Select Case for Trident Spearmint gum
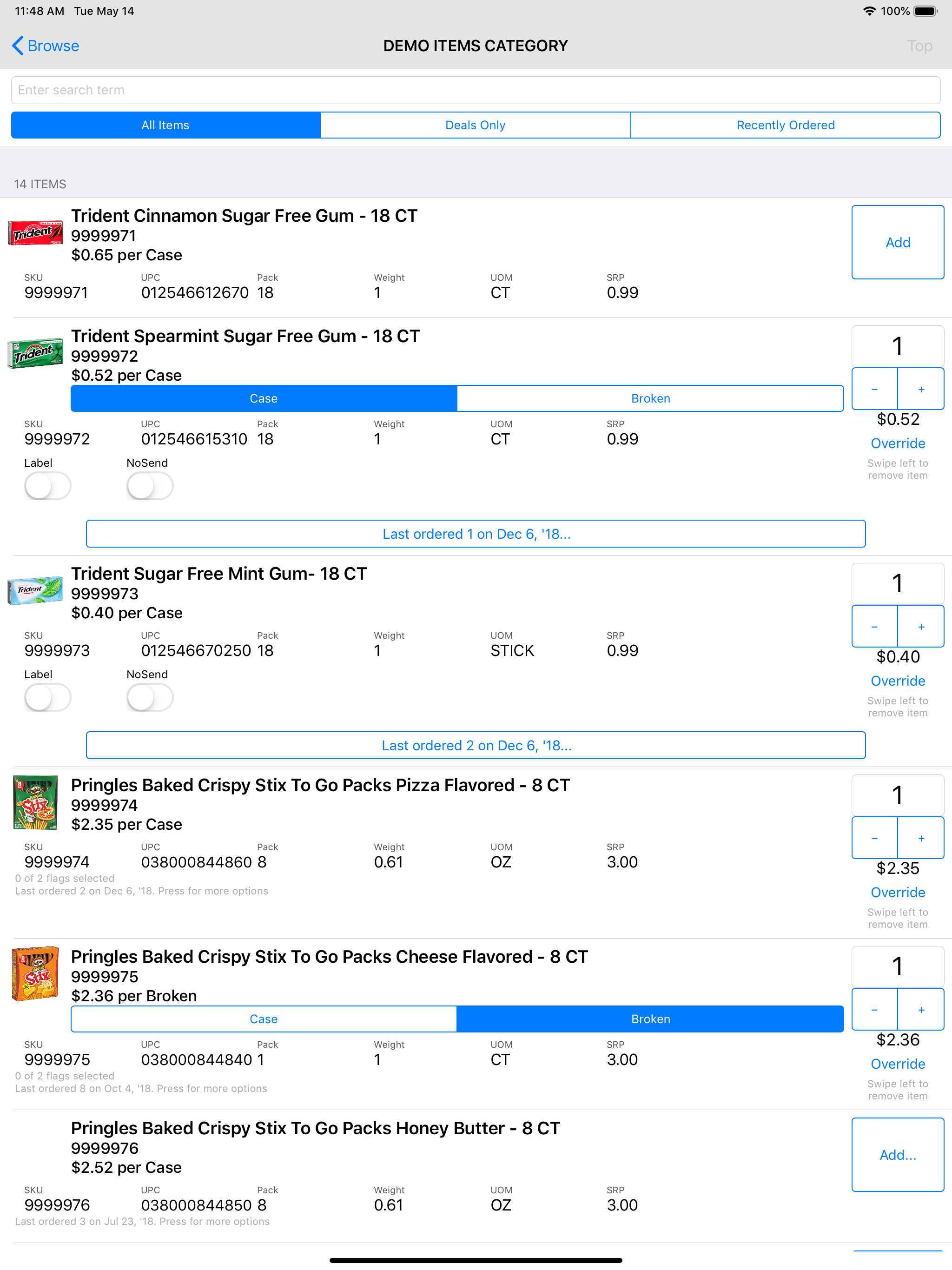Screen dimensions: 952x1270 coord(264,398)
